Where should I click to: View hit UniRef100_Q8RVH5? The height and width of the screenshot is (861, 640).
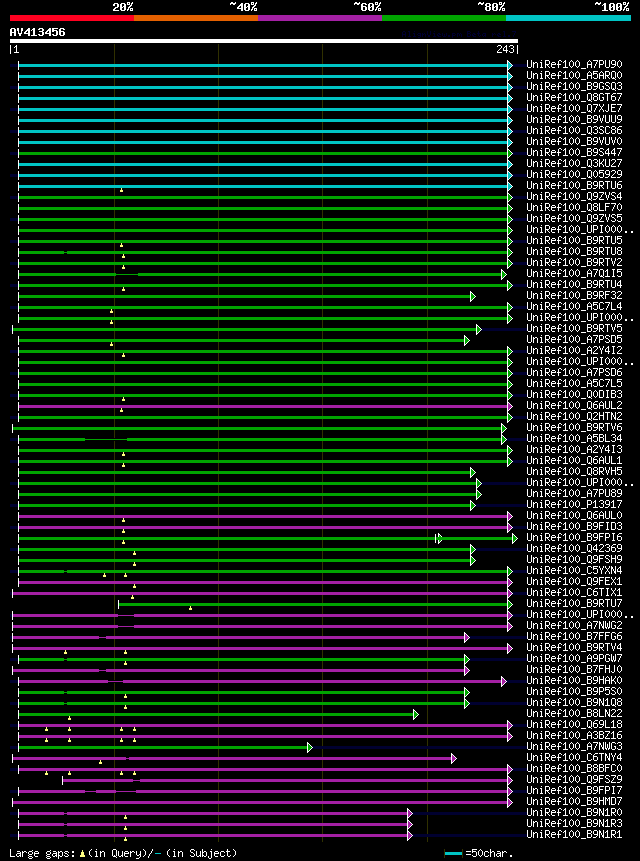coord(574,471)
